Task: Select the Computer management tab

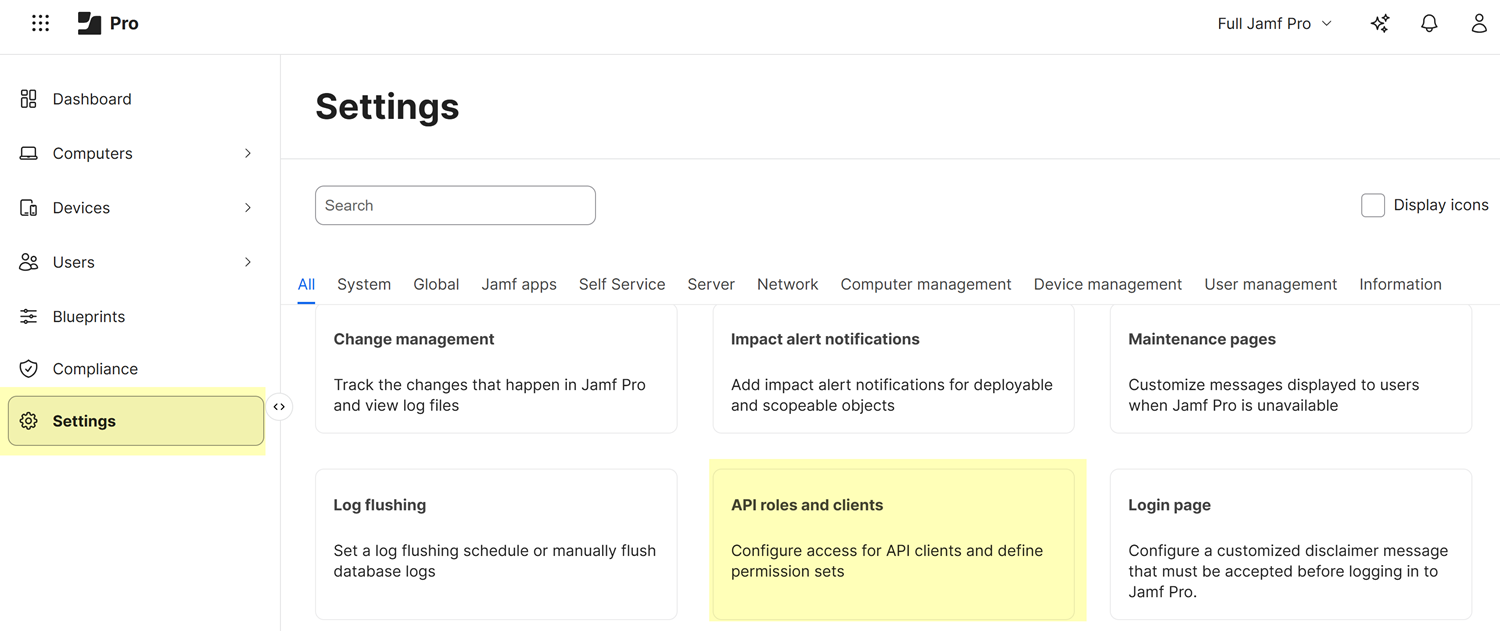Action: (925, 284)
